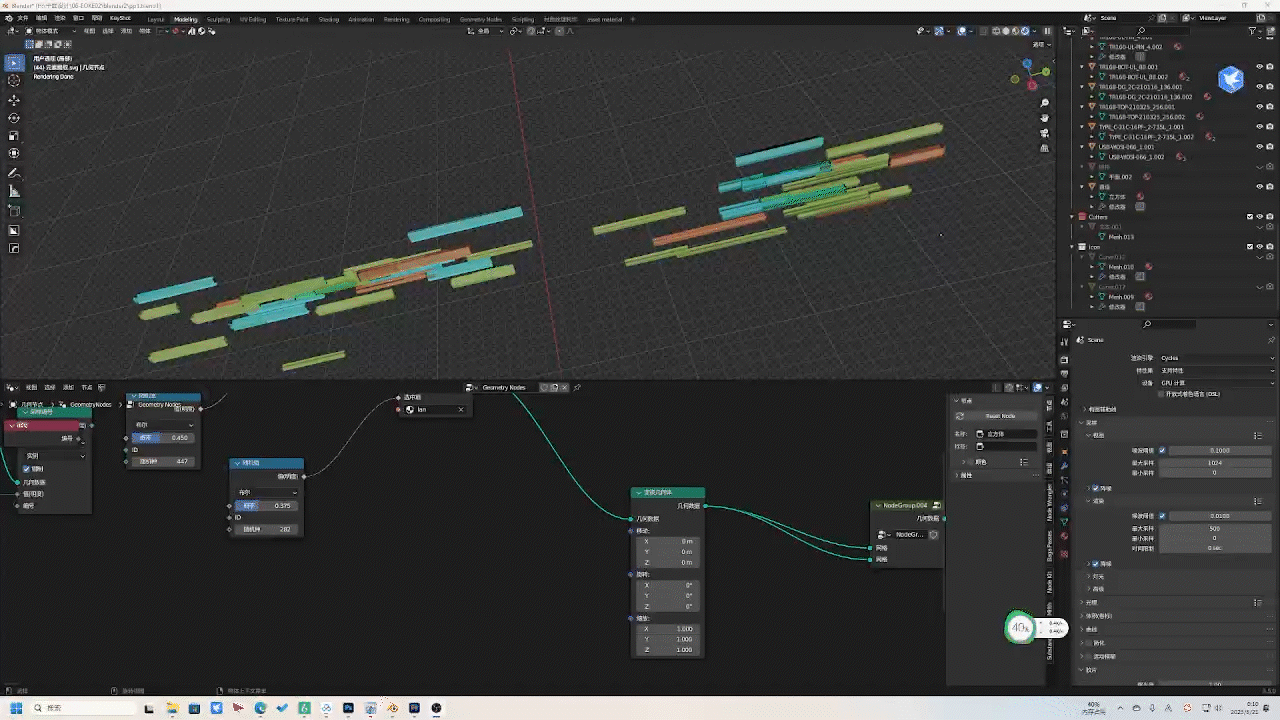Adjust viewport noise threshold 0.1000 field
This screenshot has width=1280, height=720.
pyautogui.click(x=1219, y=450)
